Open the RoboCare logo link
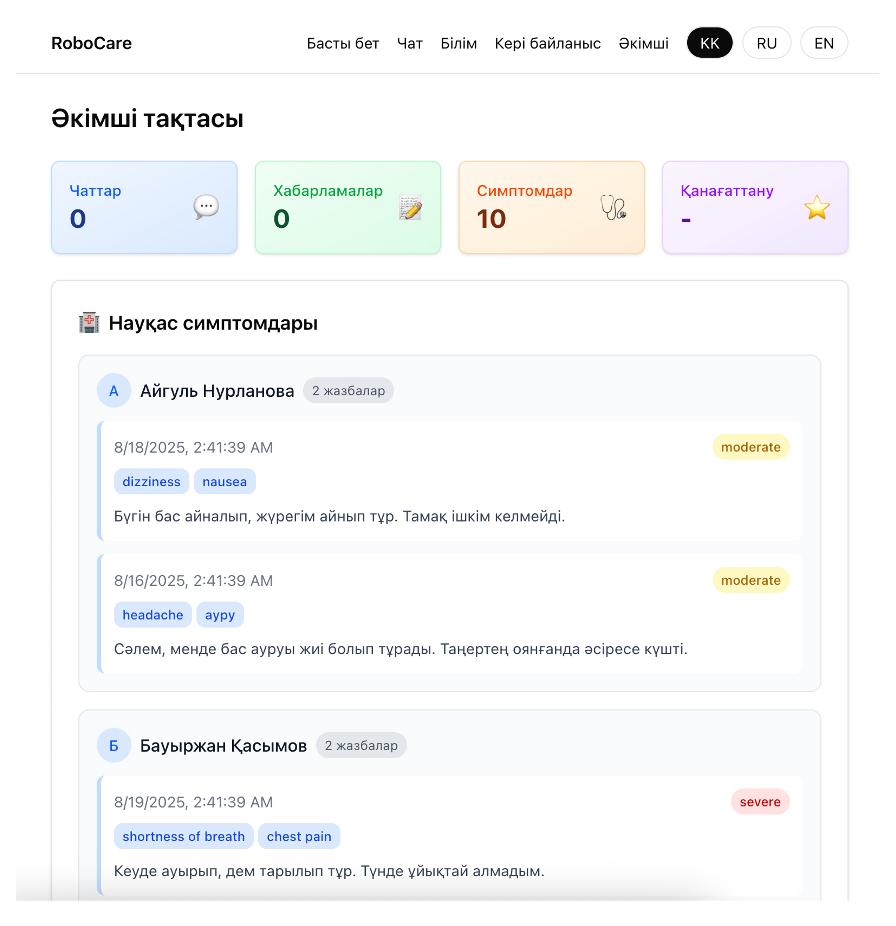 tap(92, 43)
